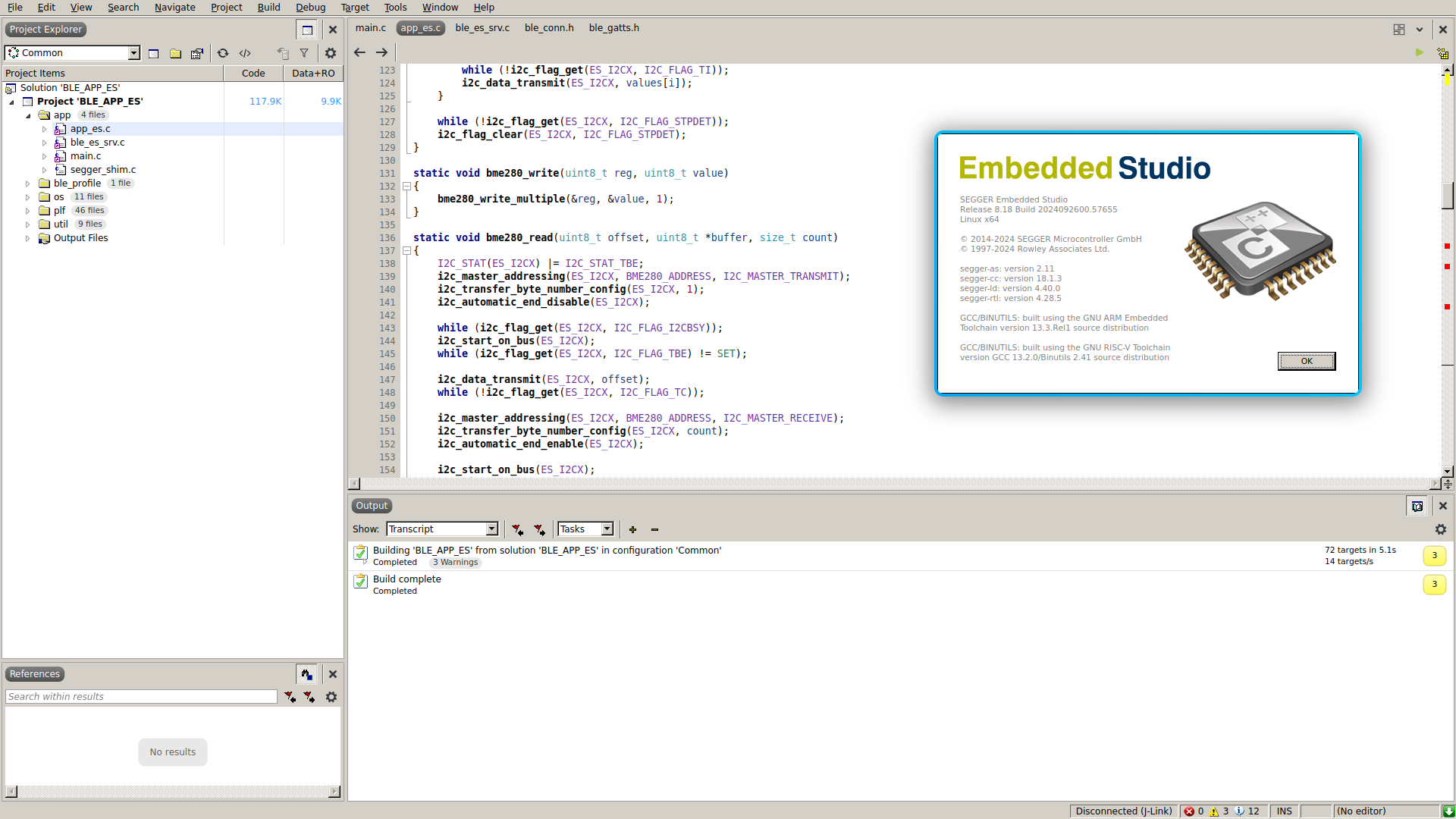Navigate back with the editor left arrow
1456x819 pixels.
[359, 52]
